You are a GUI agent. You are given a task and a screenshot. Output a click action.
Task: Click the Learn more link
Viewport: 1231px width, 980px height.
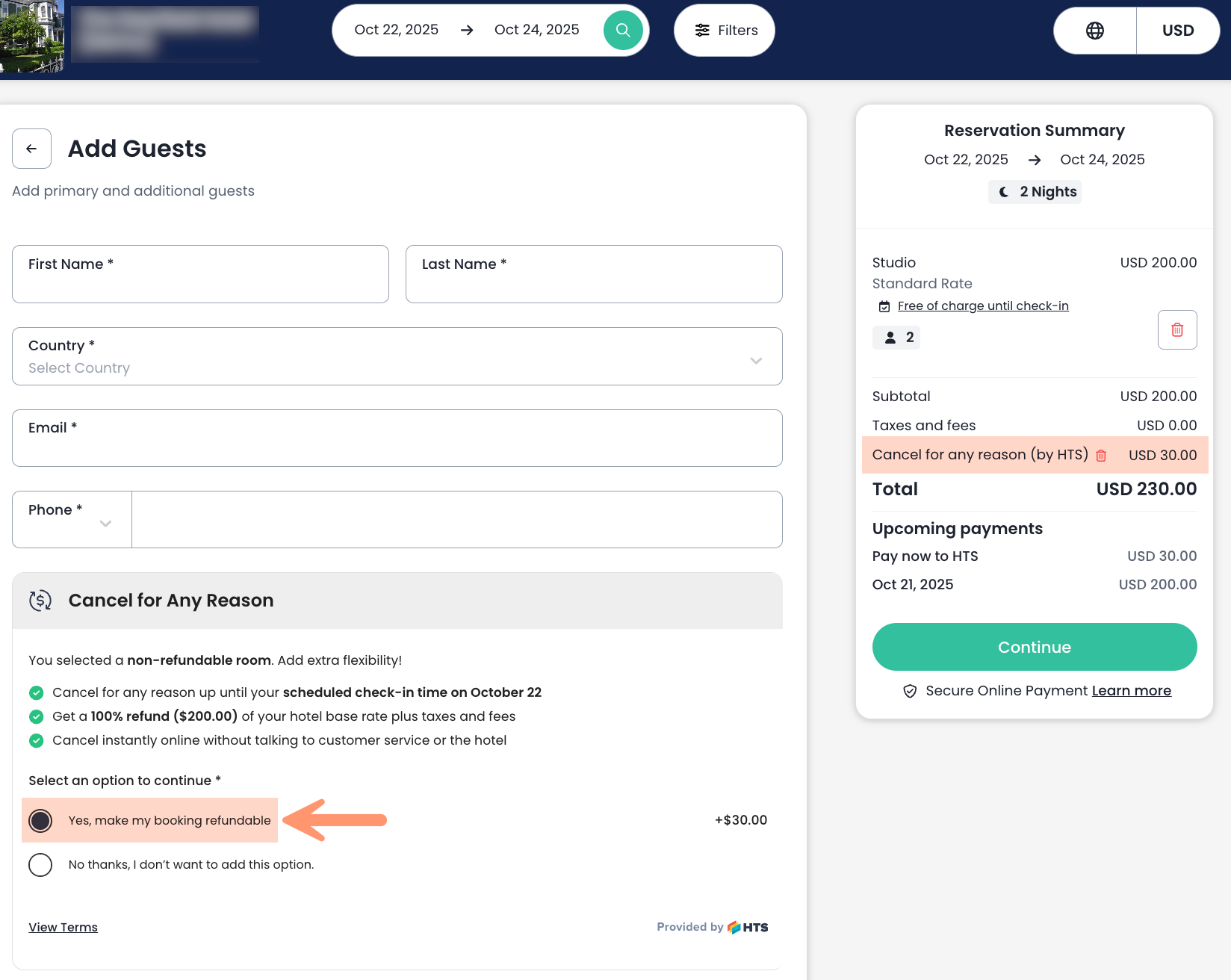[x=1131, y=691]
